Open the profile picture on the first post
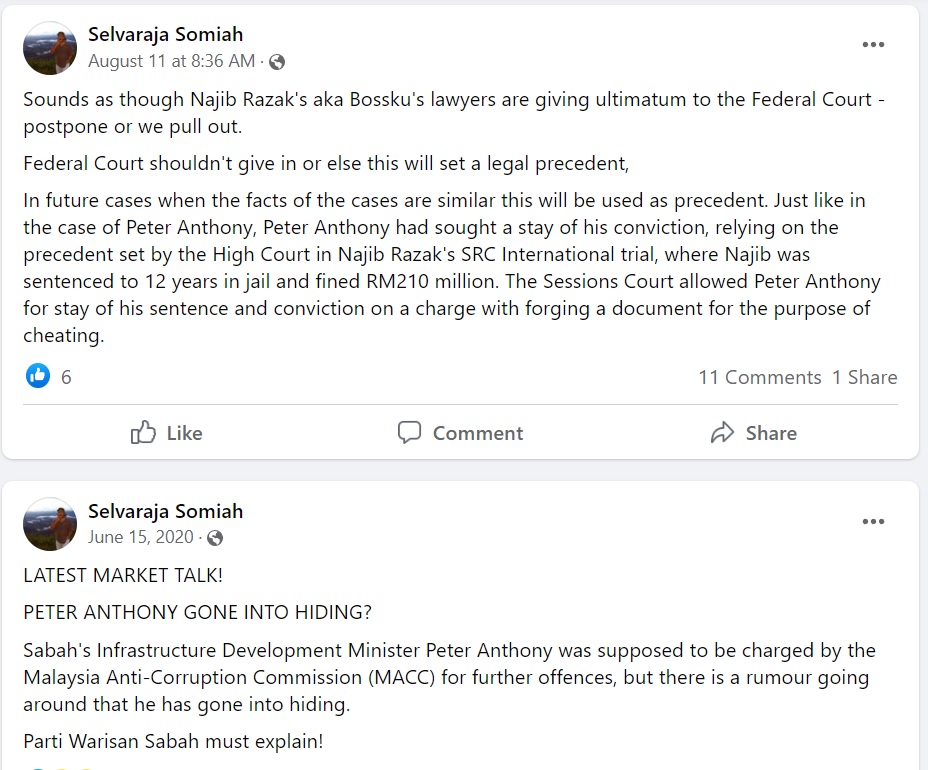Viewport: 928px width, 770px height. coord(50,48)
